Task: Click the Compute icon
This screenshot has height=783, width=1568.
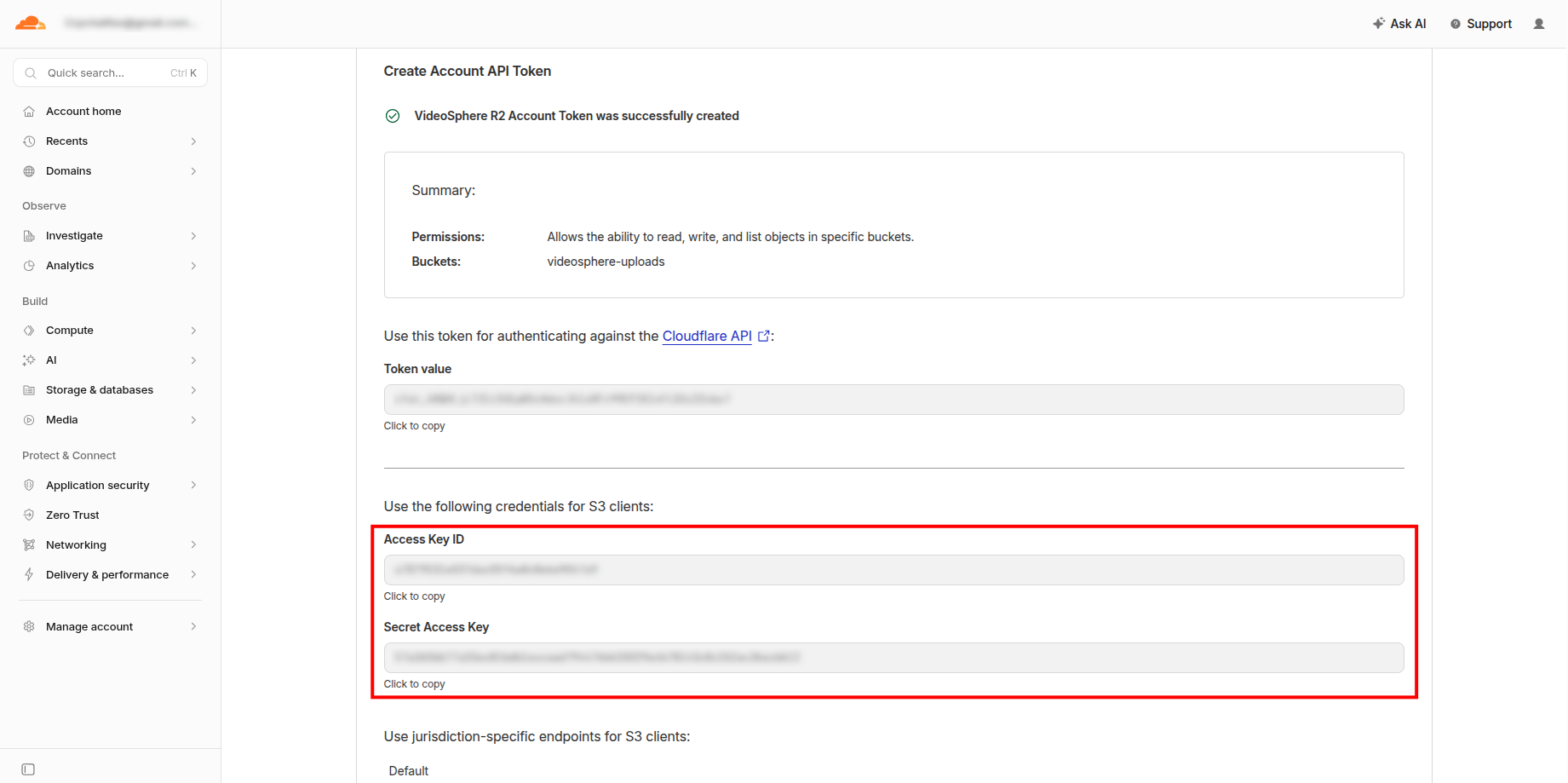Action: pos(29,331)
